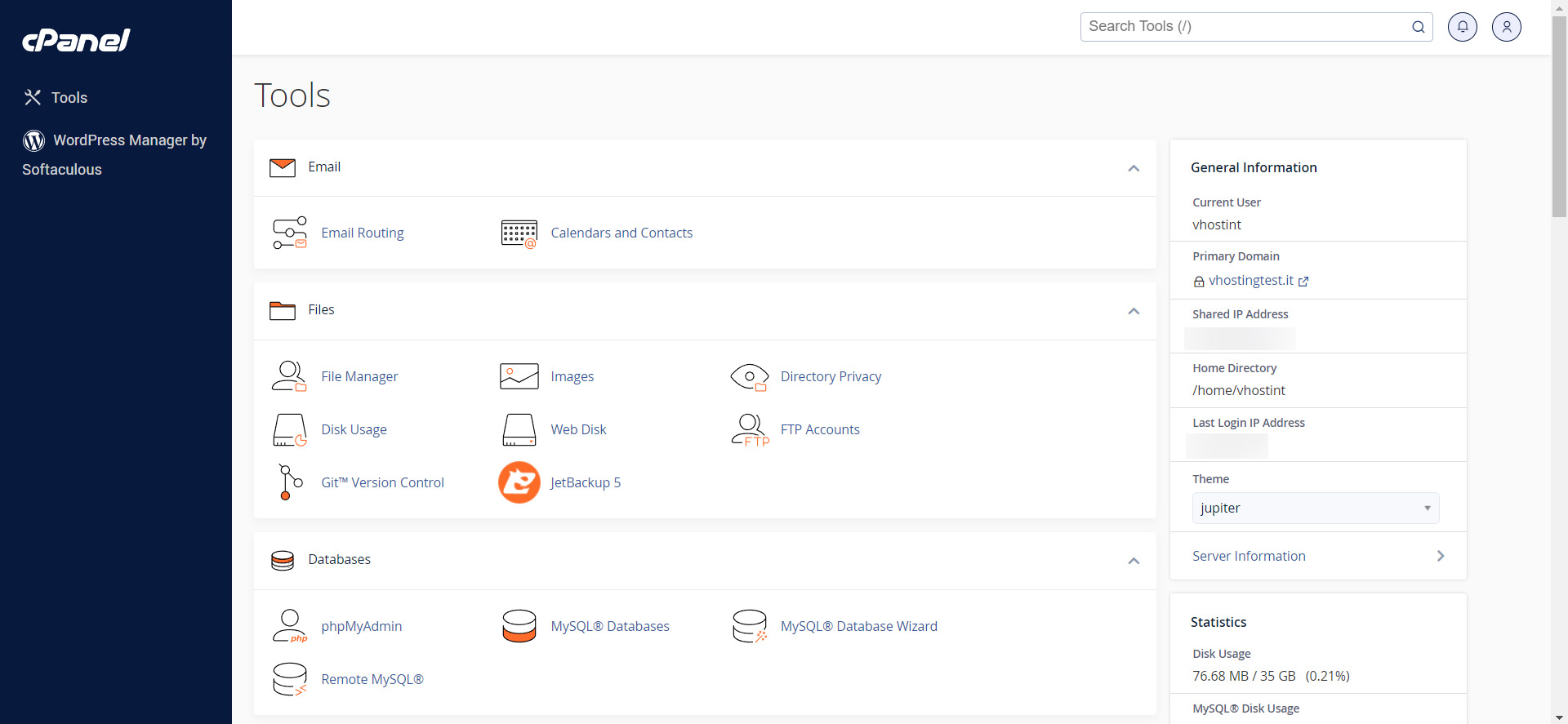Open the Directory Privacy link

point(831,376)
